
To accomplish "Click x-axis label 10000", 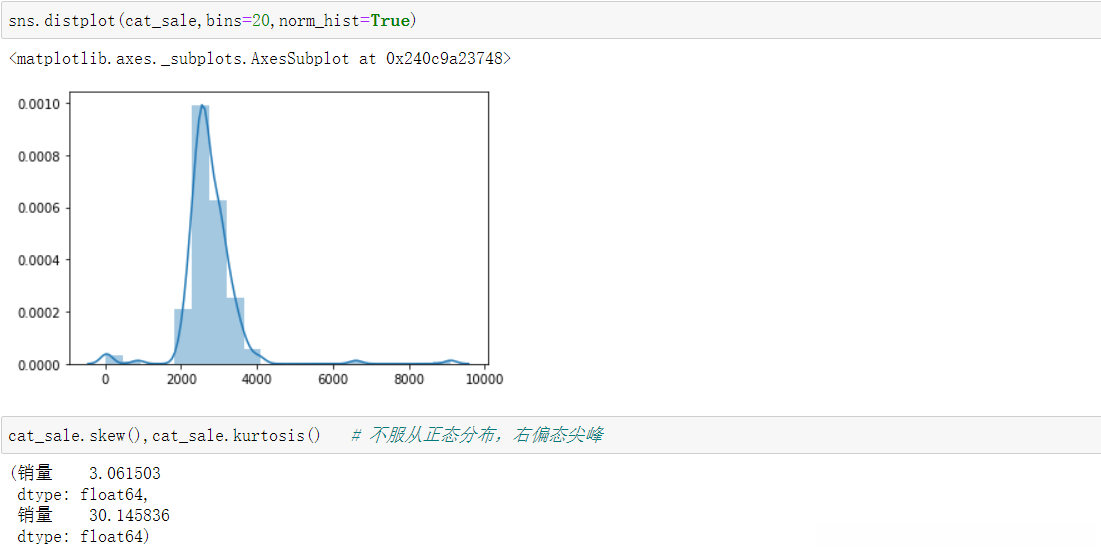I will tap(485, 378).
